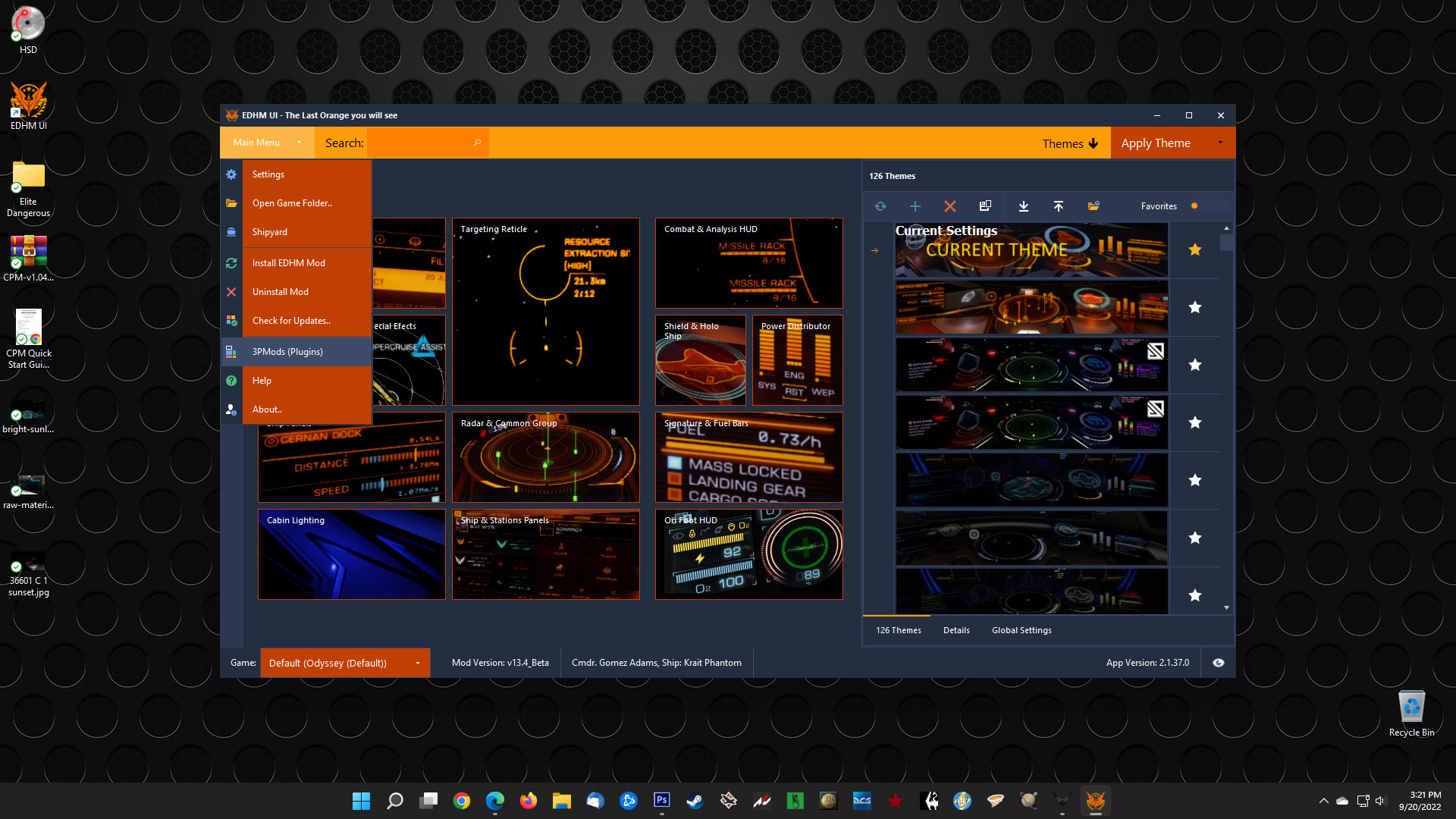Click the Windows Start button
The height and width of the screenshot is (819, 1456).
tap(361, 801)
